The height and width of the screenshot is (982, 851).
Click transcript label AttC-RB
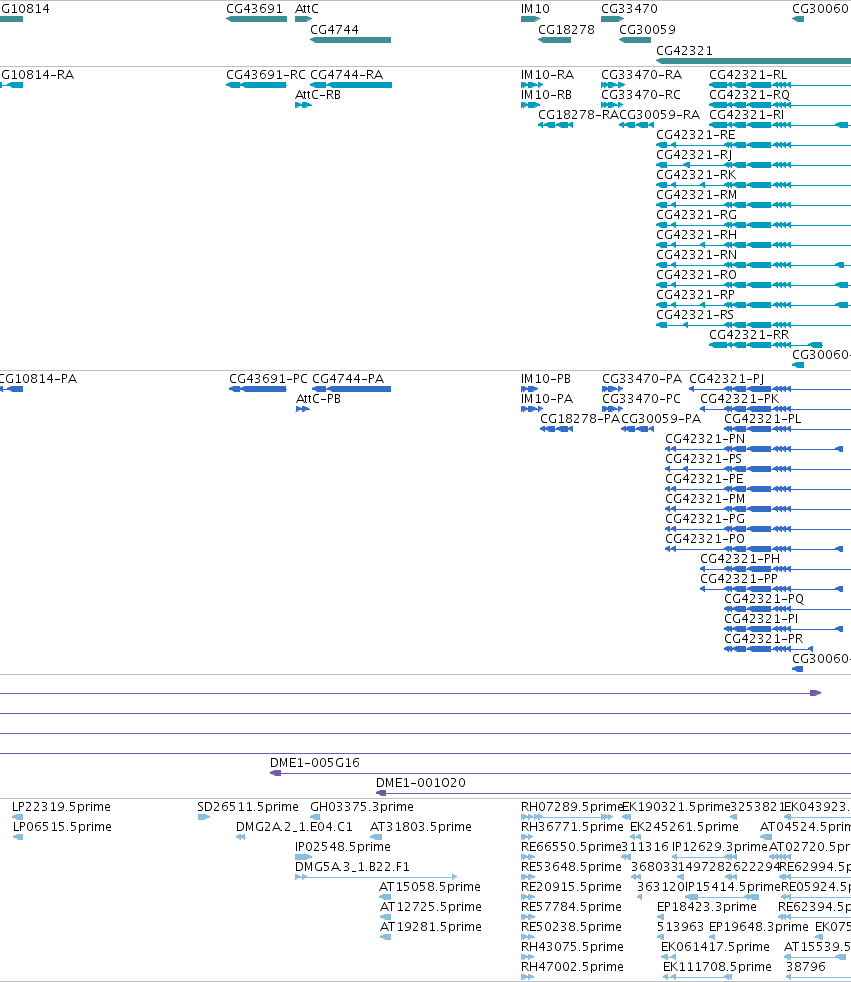317,95
